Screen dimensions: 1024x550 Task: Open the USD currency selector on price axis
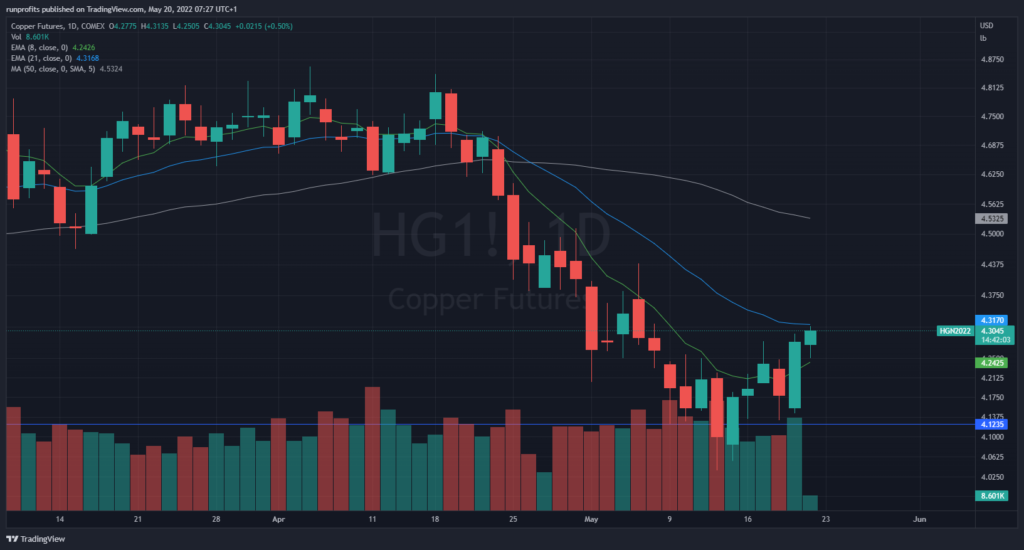pyautogui.click(x=986, y=25)
